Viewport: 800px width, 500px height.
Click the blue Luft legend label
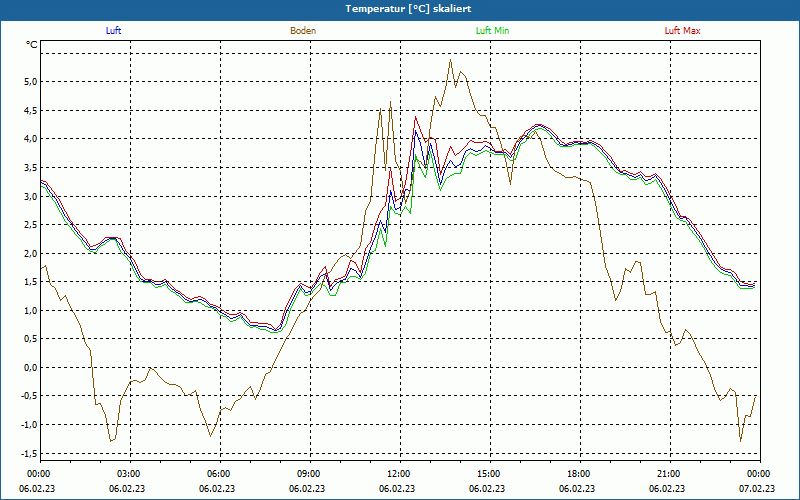(113, 31)
